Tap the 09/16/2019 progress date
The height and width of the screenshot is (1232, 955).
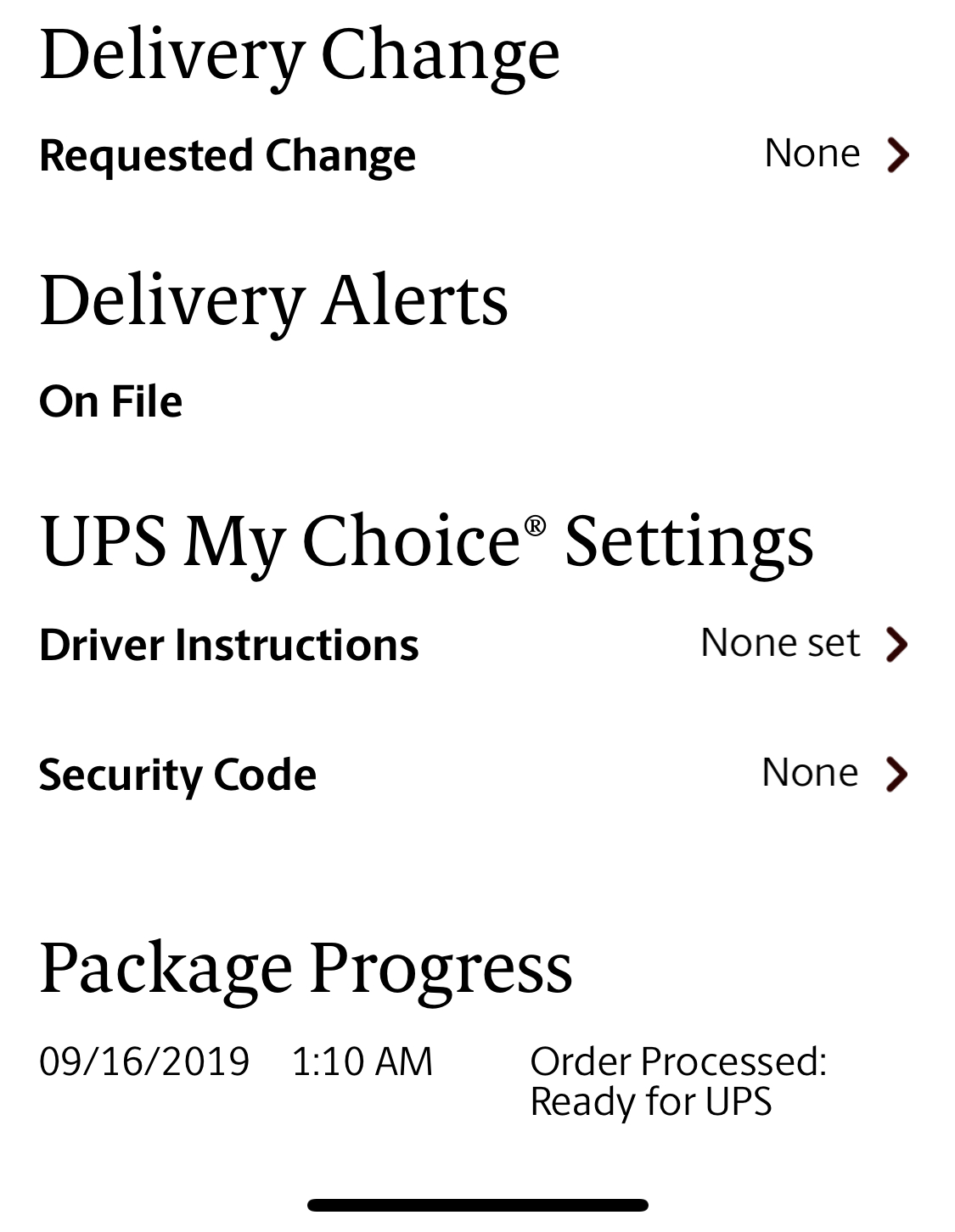click(144, 1061)
